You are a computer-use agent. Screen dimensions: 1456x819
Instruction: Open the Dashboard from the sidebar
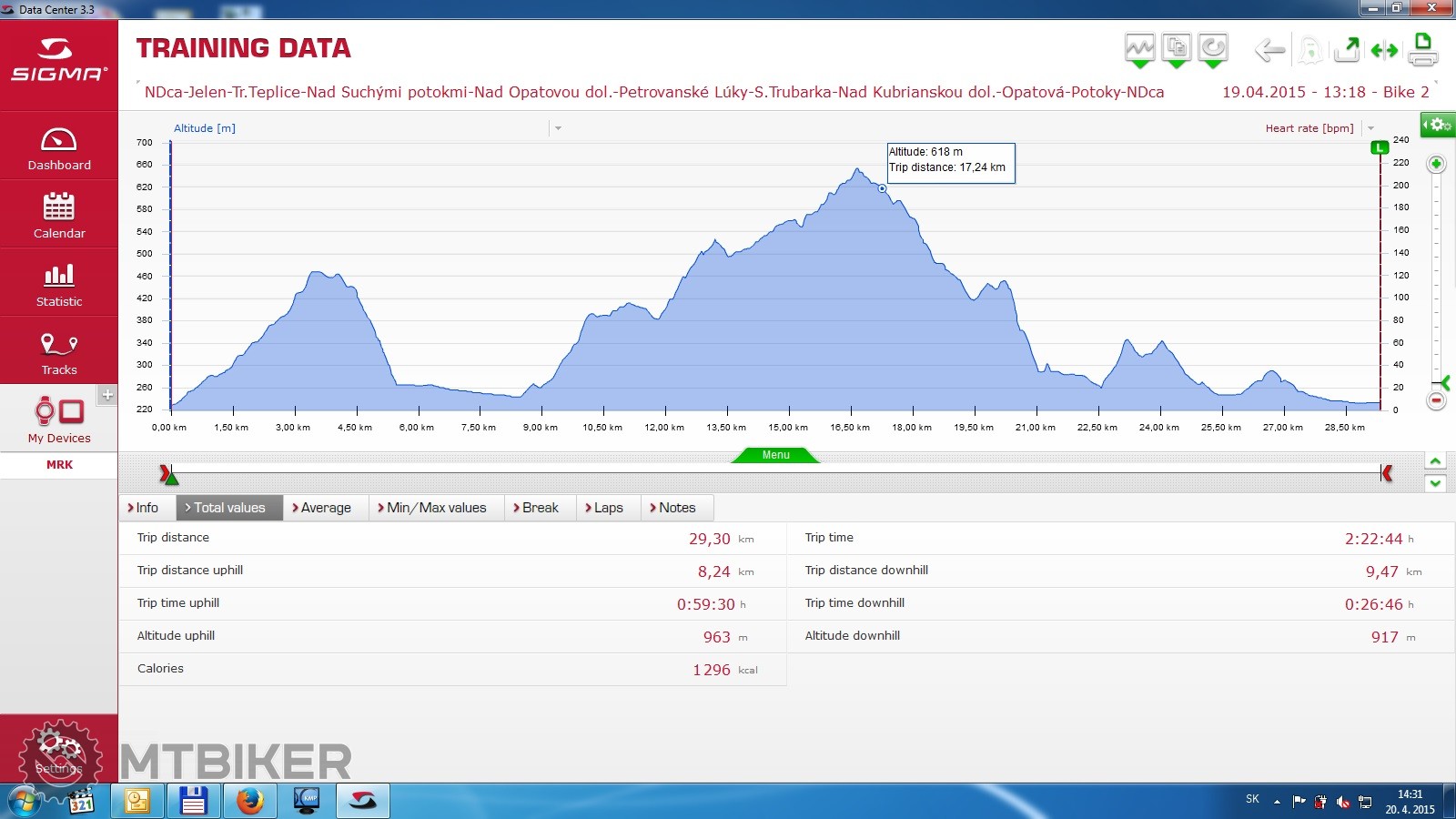click(59, 148)
